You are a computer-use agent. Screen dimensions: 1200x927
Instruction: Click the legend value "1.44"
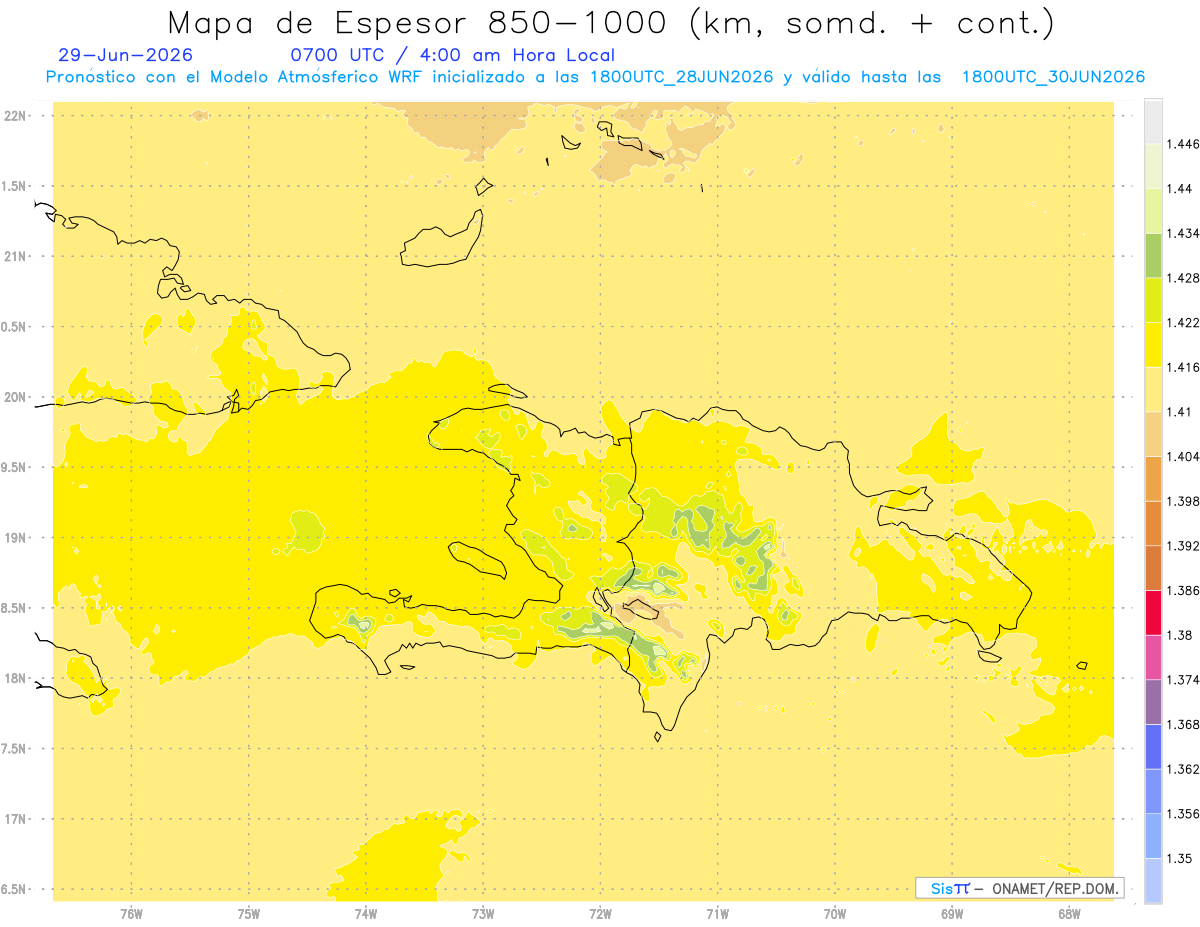coord(1179,188)
